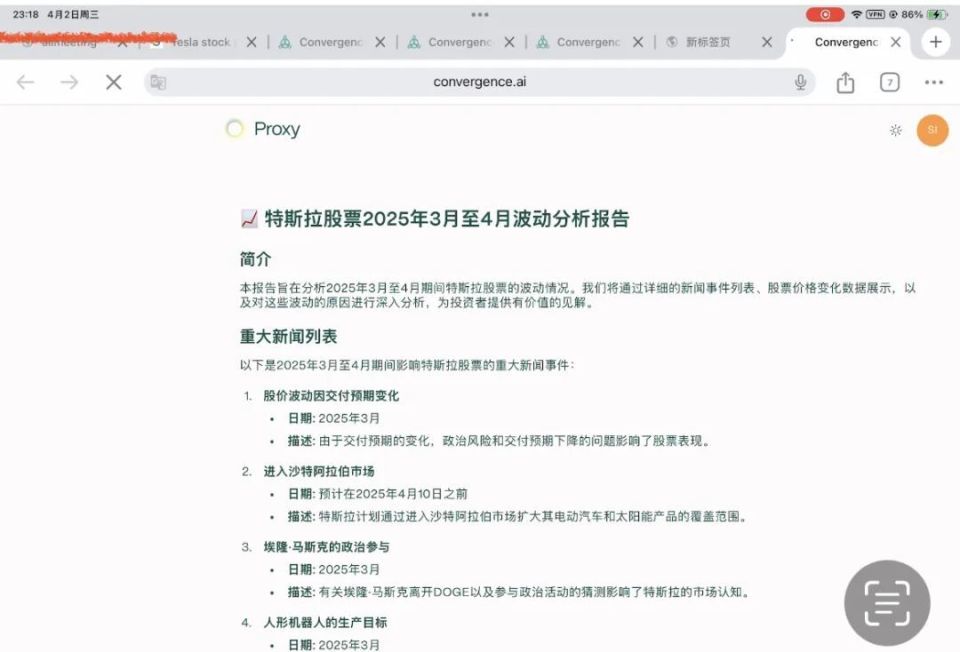Click the line 以下是2025年3月至4月期间影响特斯拉股票的重大新闻事件
The width and height of the screenshot is (960, 652).
407,365
